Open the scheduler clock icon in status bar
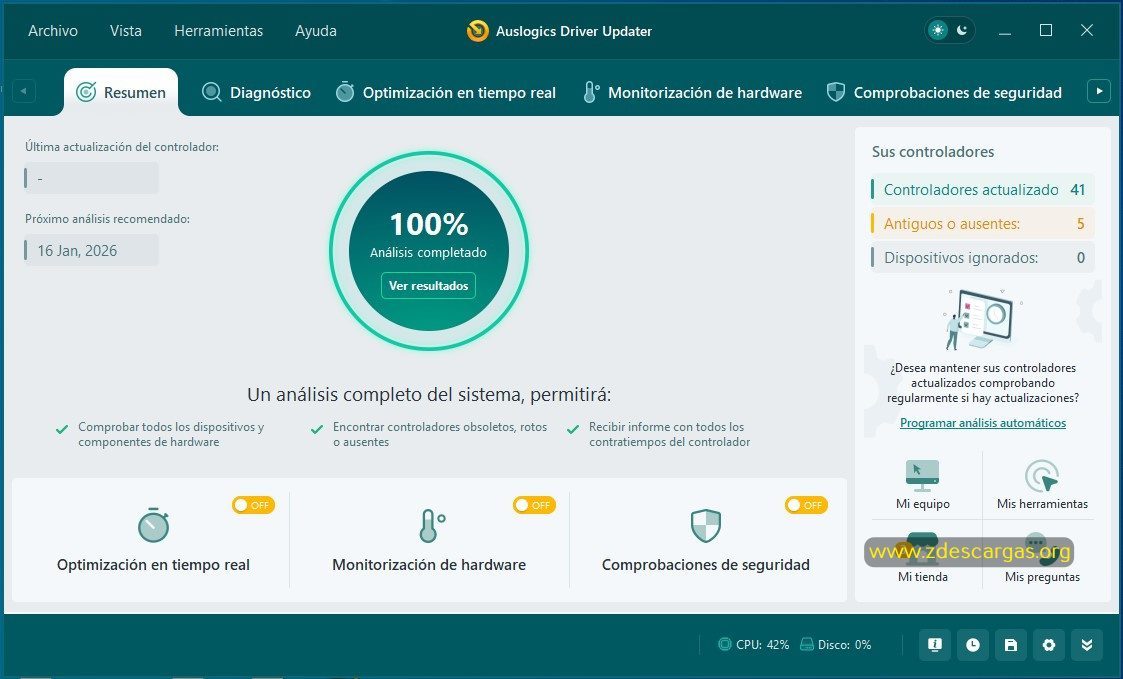Screen dimensions: 1123x679 coord(973,645)
